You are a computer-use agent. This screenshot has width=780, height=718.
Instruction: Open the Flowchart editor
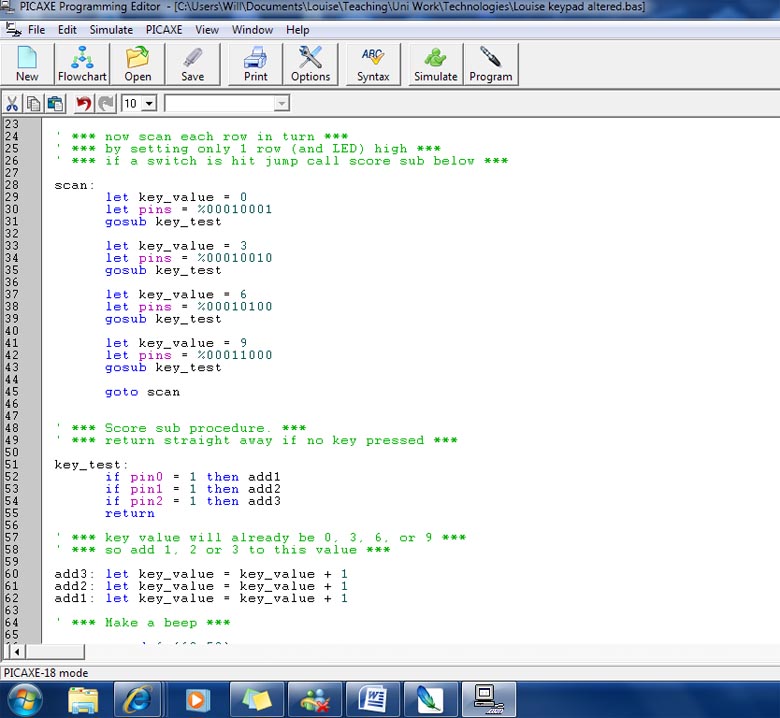click(x=82, y=64)
